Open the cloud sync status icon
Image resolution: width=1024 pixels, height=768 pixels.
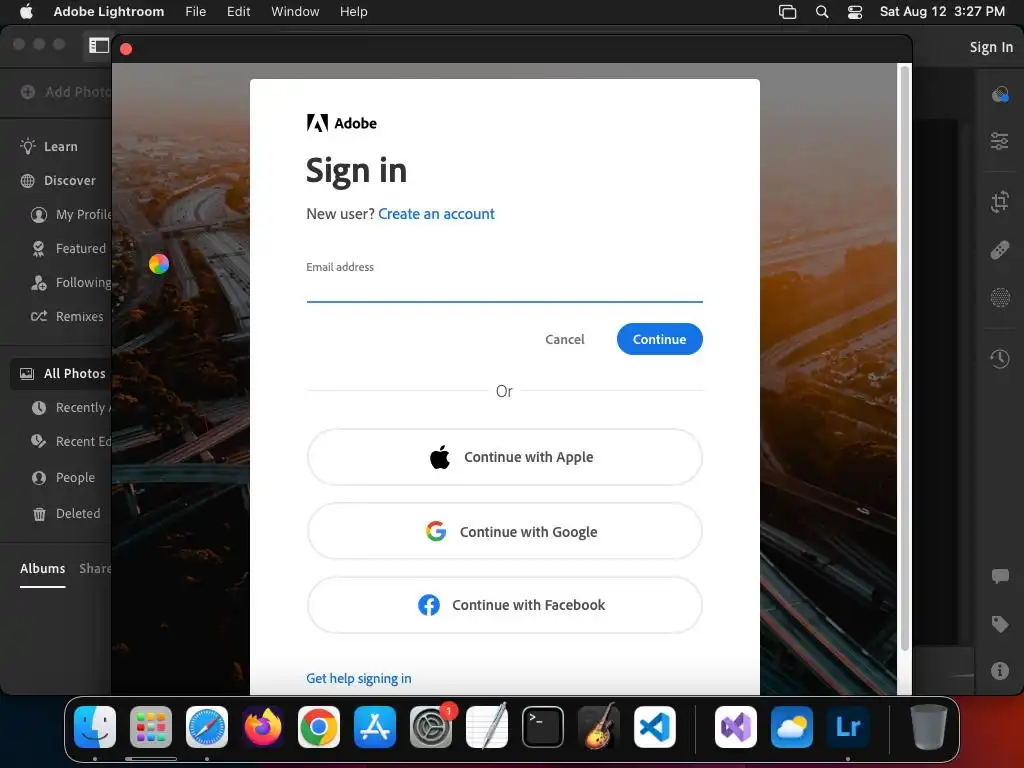[1000, 95]
